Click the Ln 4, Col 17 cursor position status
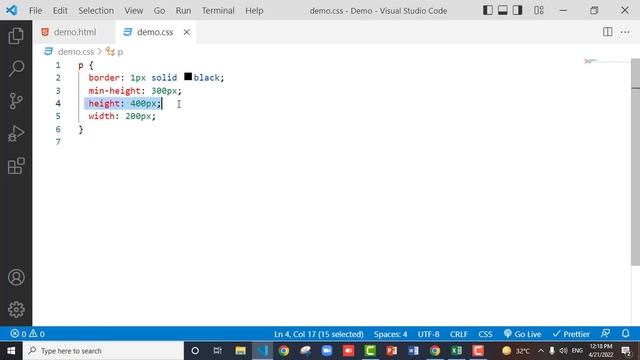The height and width of the screenshot is (360, 640). pos(318,334)
